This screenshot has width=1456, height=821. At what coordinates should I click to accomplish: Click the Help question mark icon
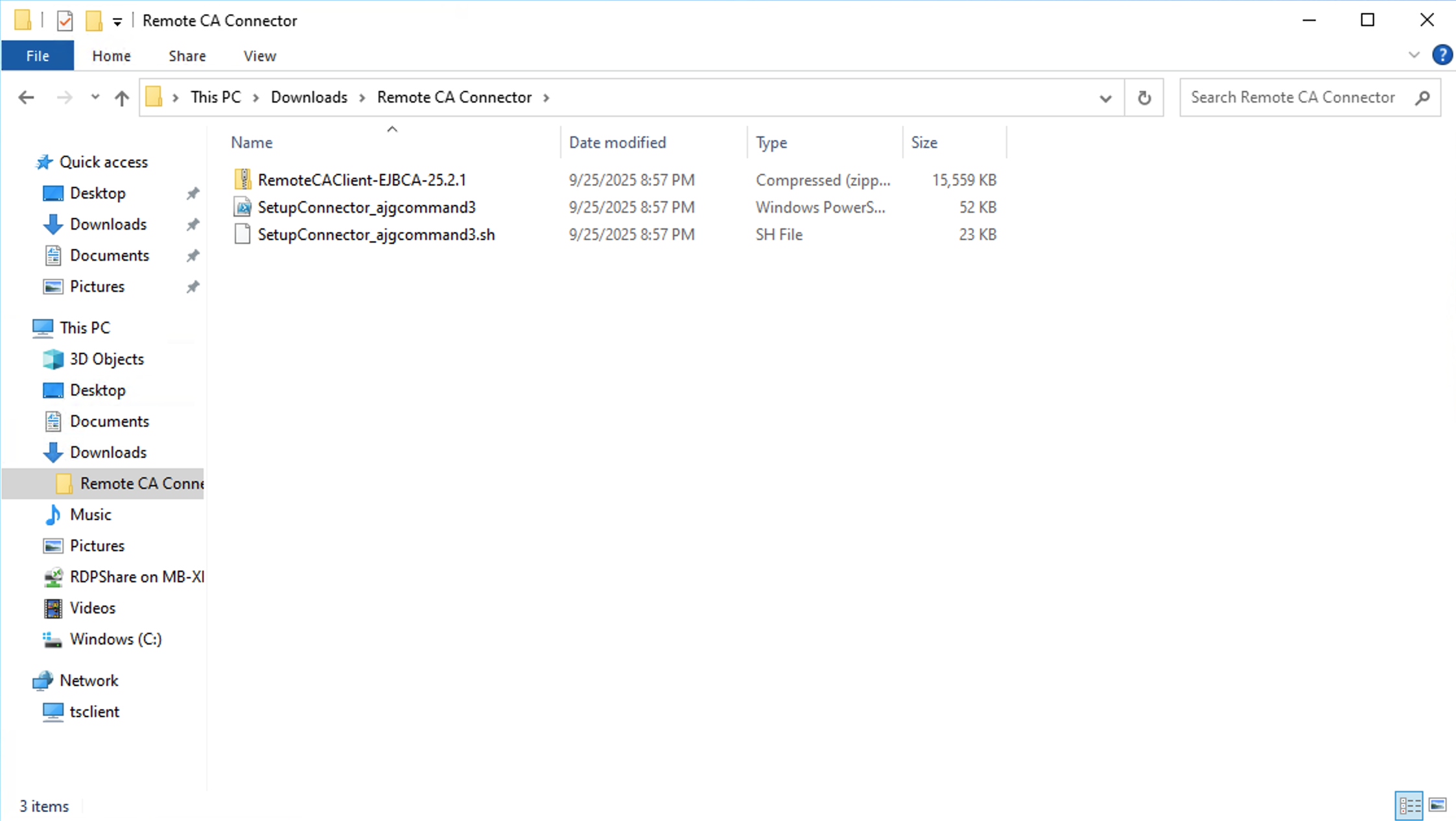1442,55
